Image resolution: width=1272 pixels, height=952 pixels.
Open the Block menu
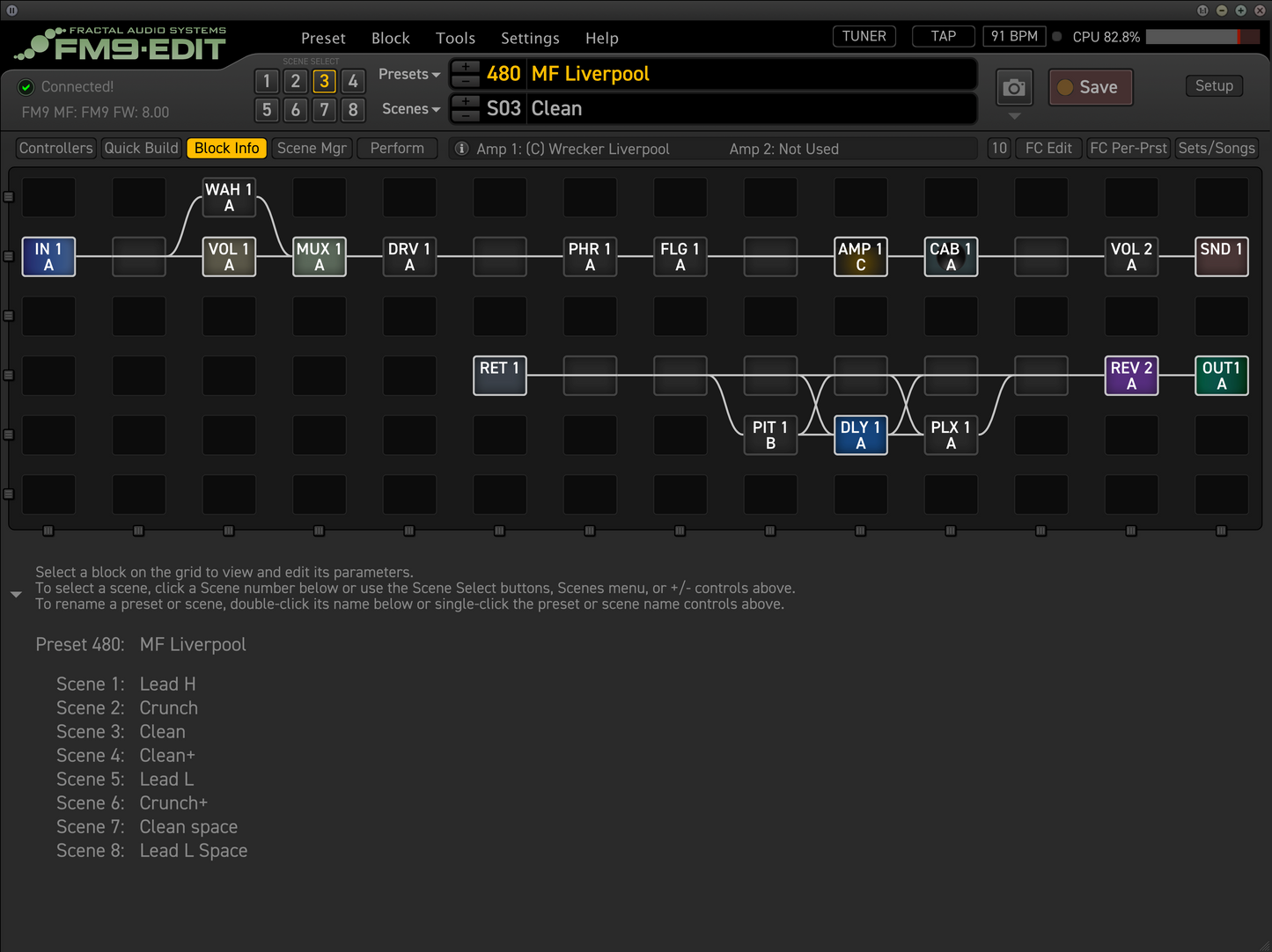click(391, 39)
